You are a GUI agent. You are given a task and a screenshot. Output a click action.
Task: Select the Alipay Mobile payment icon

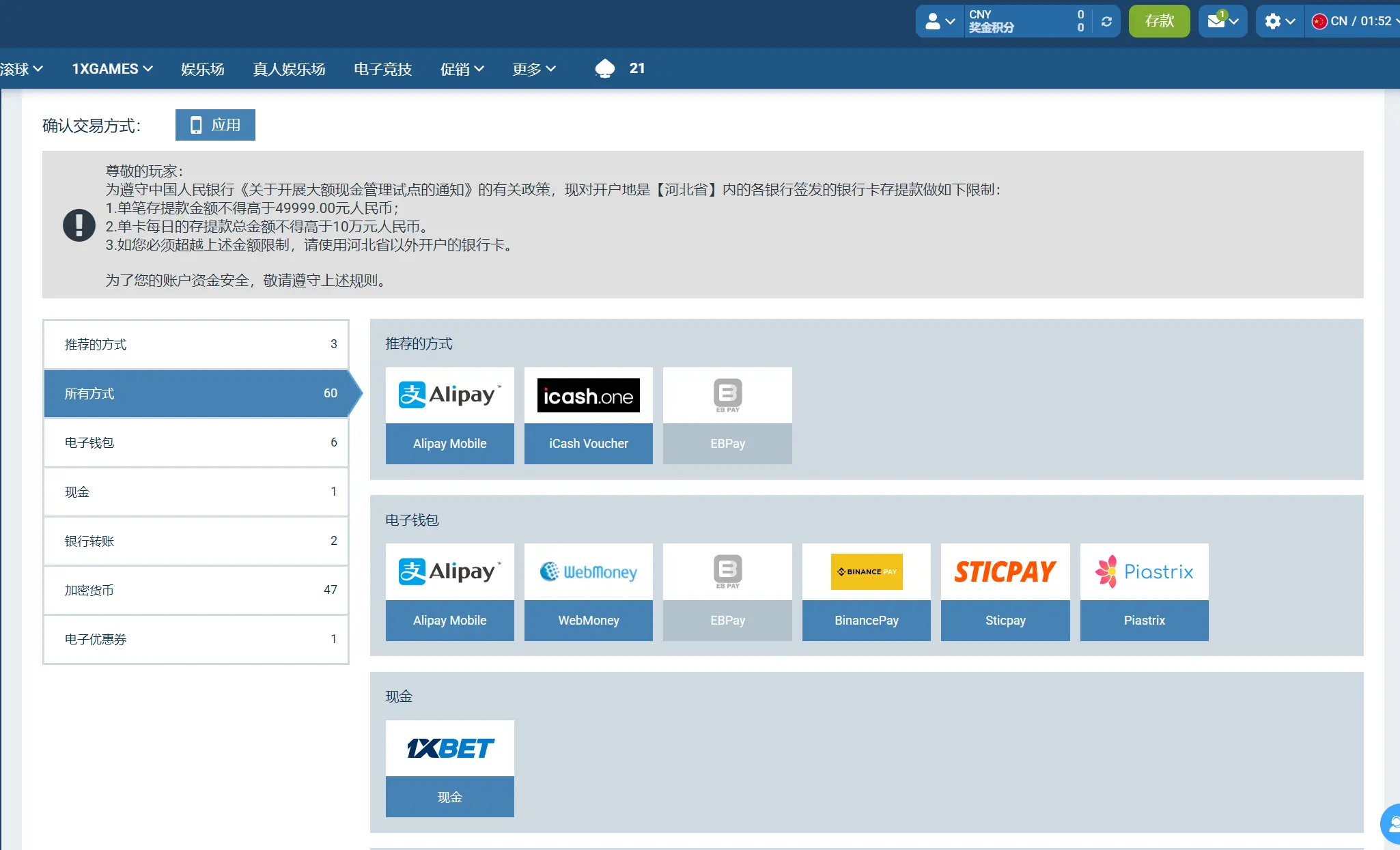click(x=449, y=395)
